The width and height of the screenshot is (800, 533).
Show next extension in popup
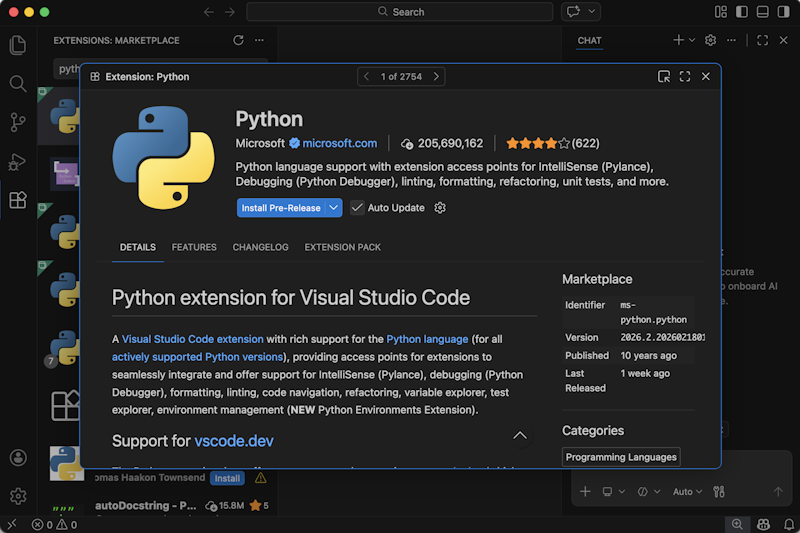pyautogui.click(x=436, y=77)
